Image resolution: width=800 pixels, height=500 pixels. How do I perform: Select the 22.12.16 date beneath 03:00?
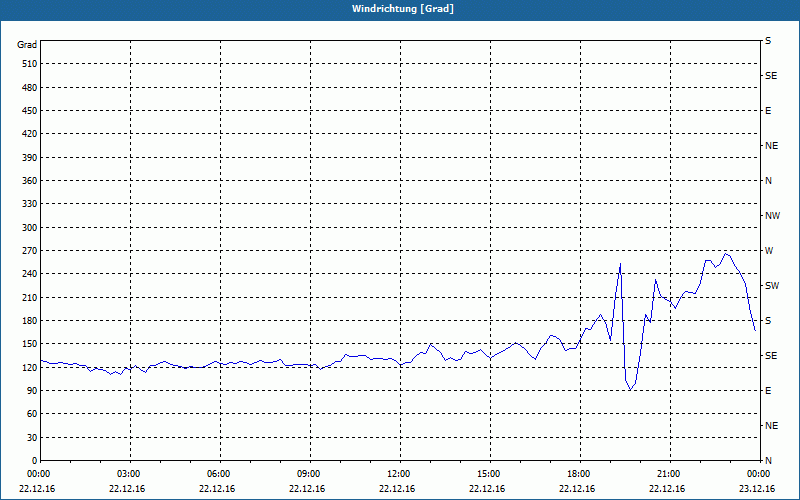click(127, 489)
